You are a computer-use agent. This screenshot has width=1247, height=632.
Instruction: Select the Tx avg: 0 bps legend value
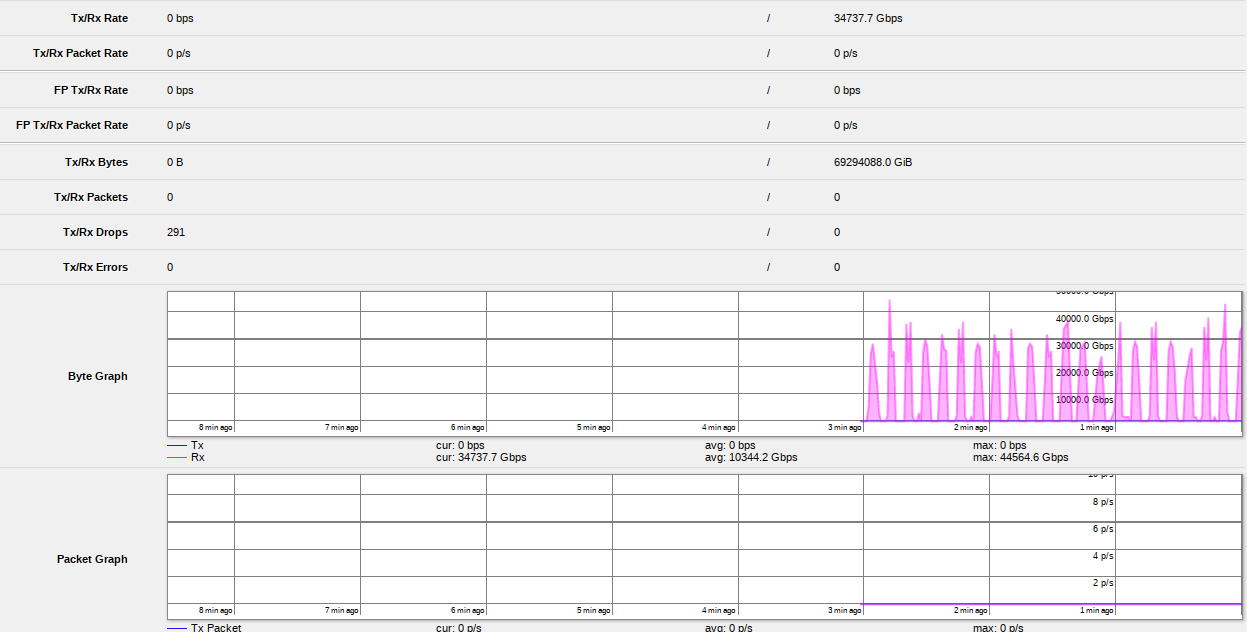pos(730,445)
